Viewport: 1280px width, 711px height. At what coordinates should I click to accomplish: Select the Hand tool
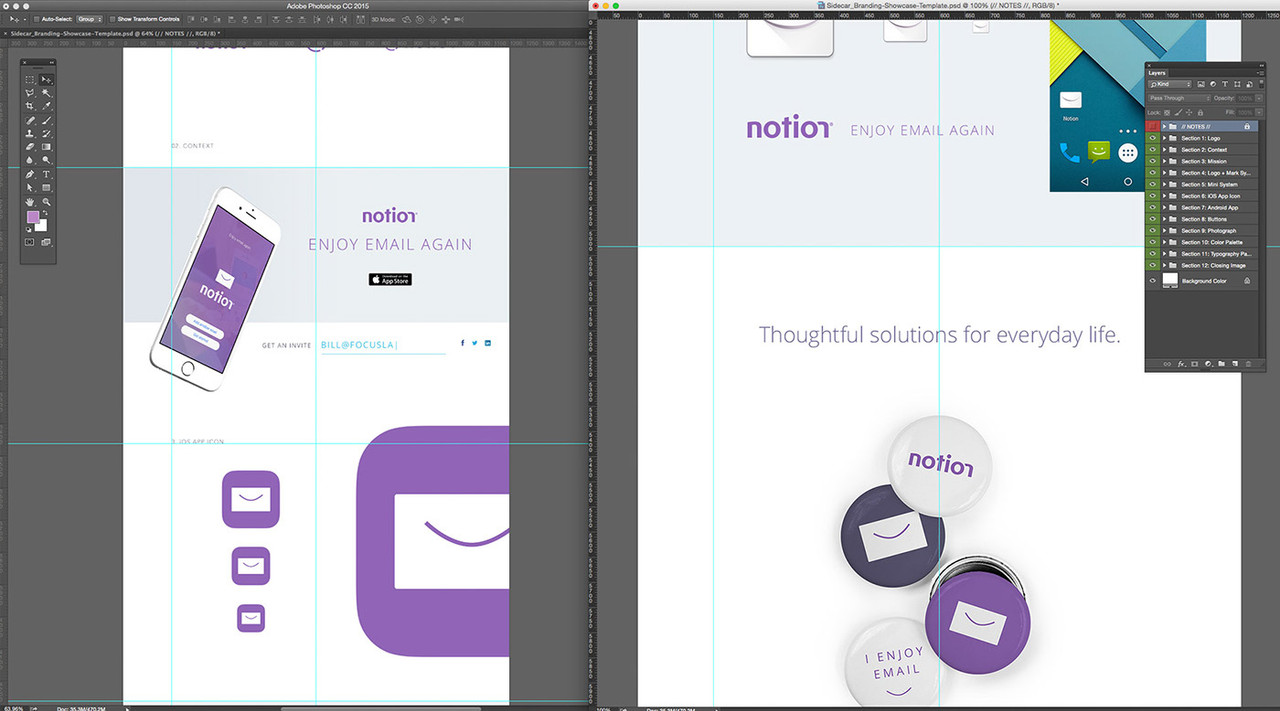tap(30, 201)
